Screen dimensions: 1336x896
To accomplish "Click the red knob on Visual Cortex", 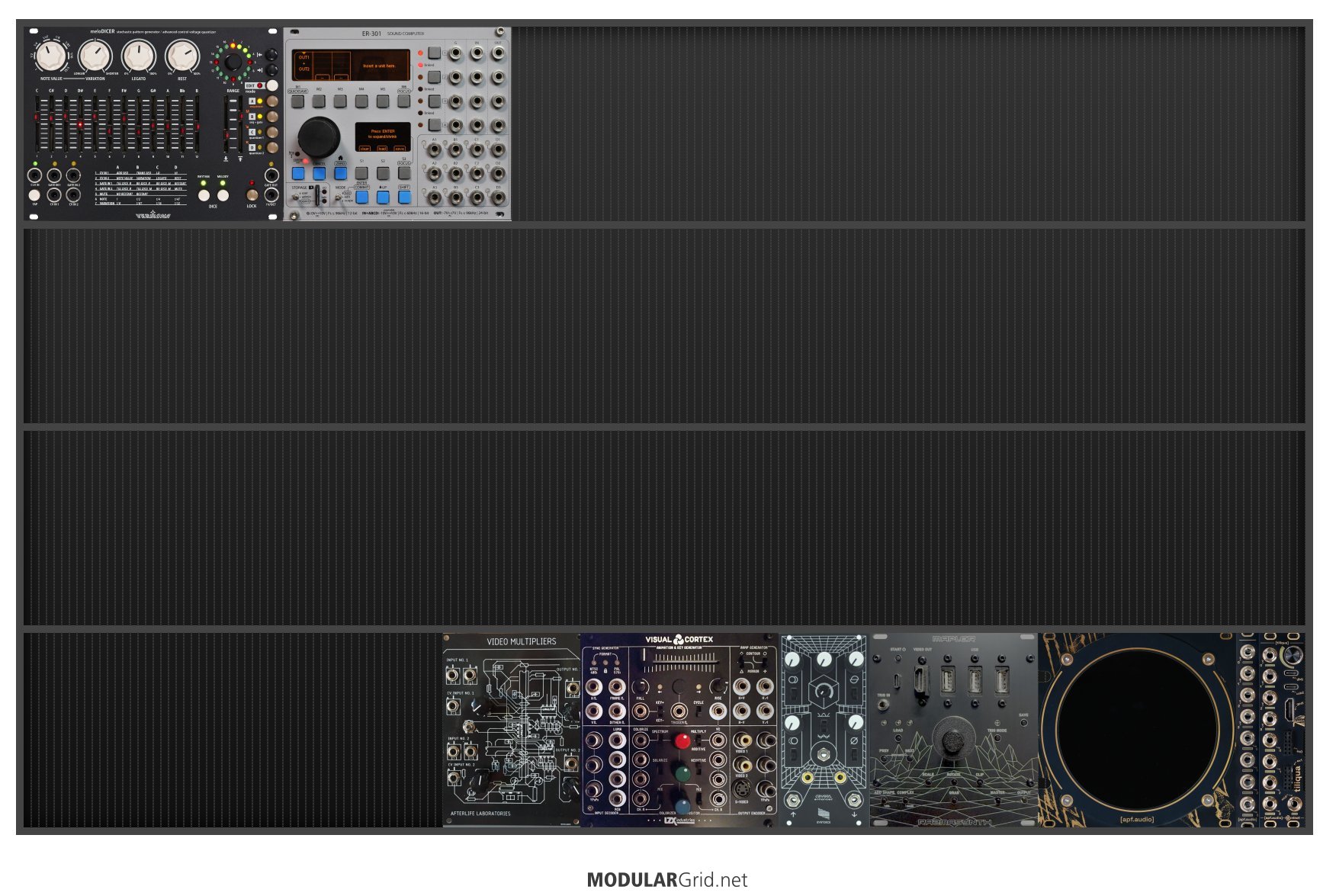I will [x=682, y=740].
